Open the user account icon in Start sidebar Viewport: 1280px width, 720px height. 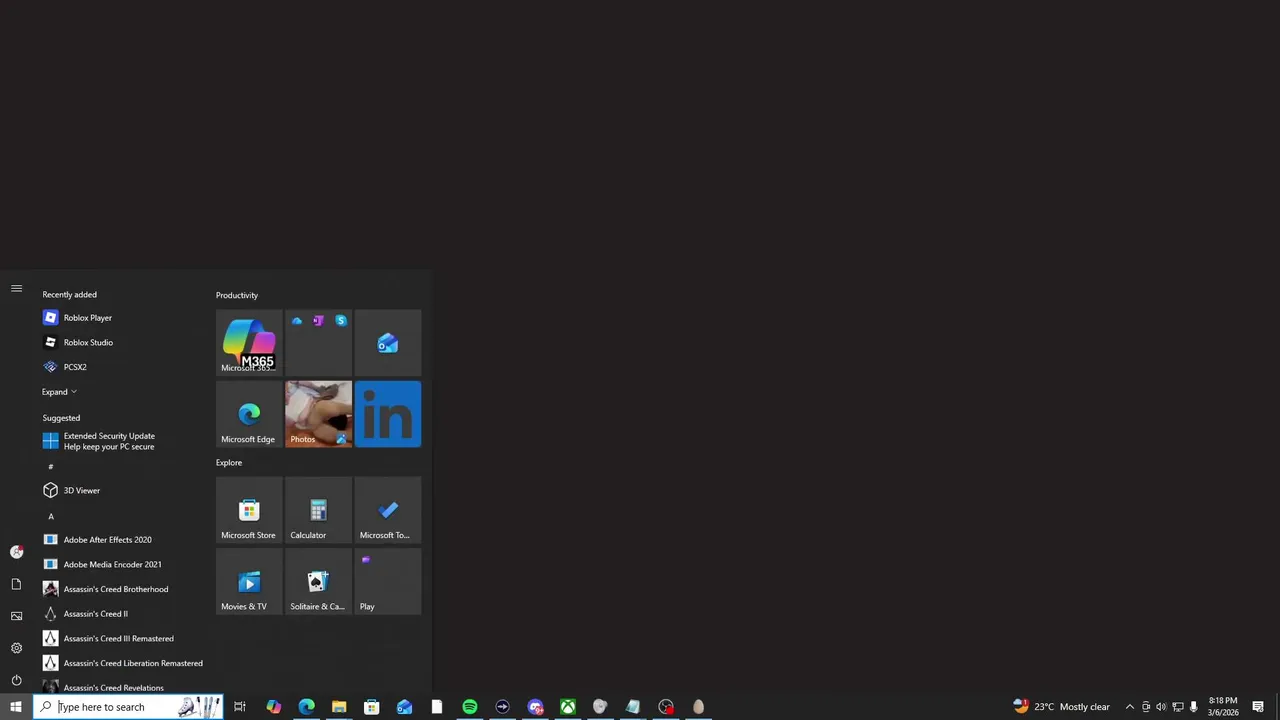click(x=16, y=552)
